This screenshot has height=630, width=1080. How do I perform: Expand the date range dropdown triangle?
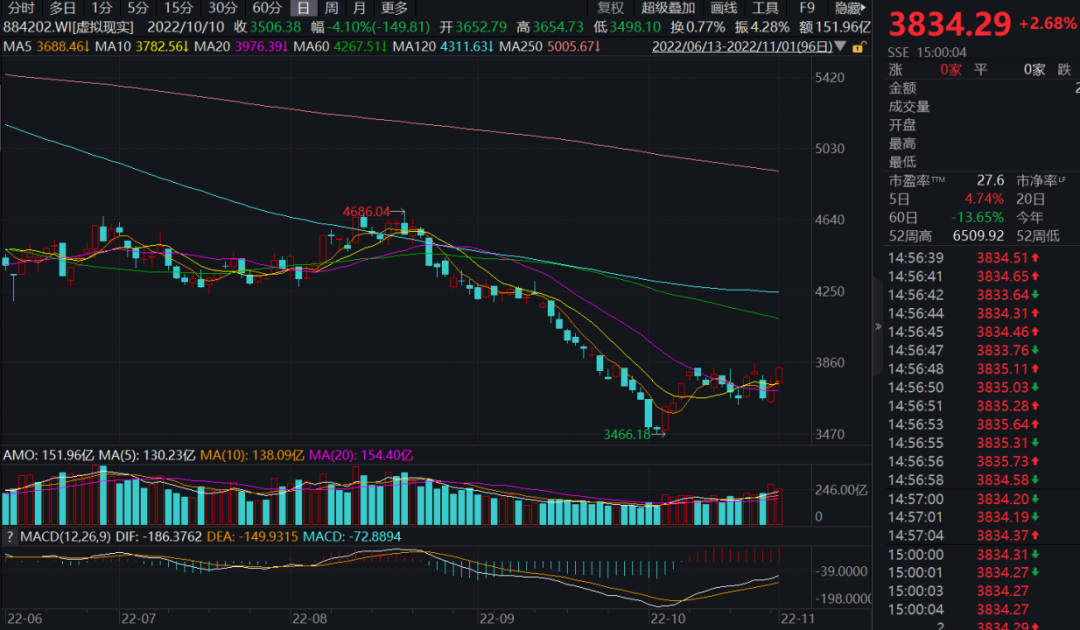coord(840,47)
